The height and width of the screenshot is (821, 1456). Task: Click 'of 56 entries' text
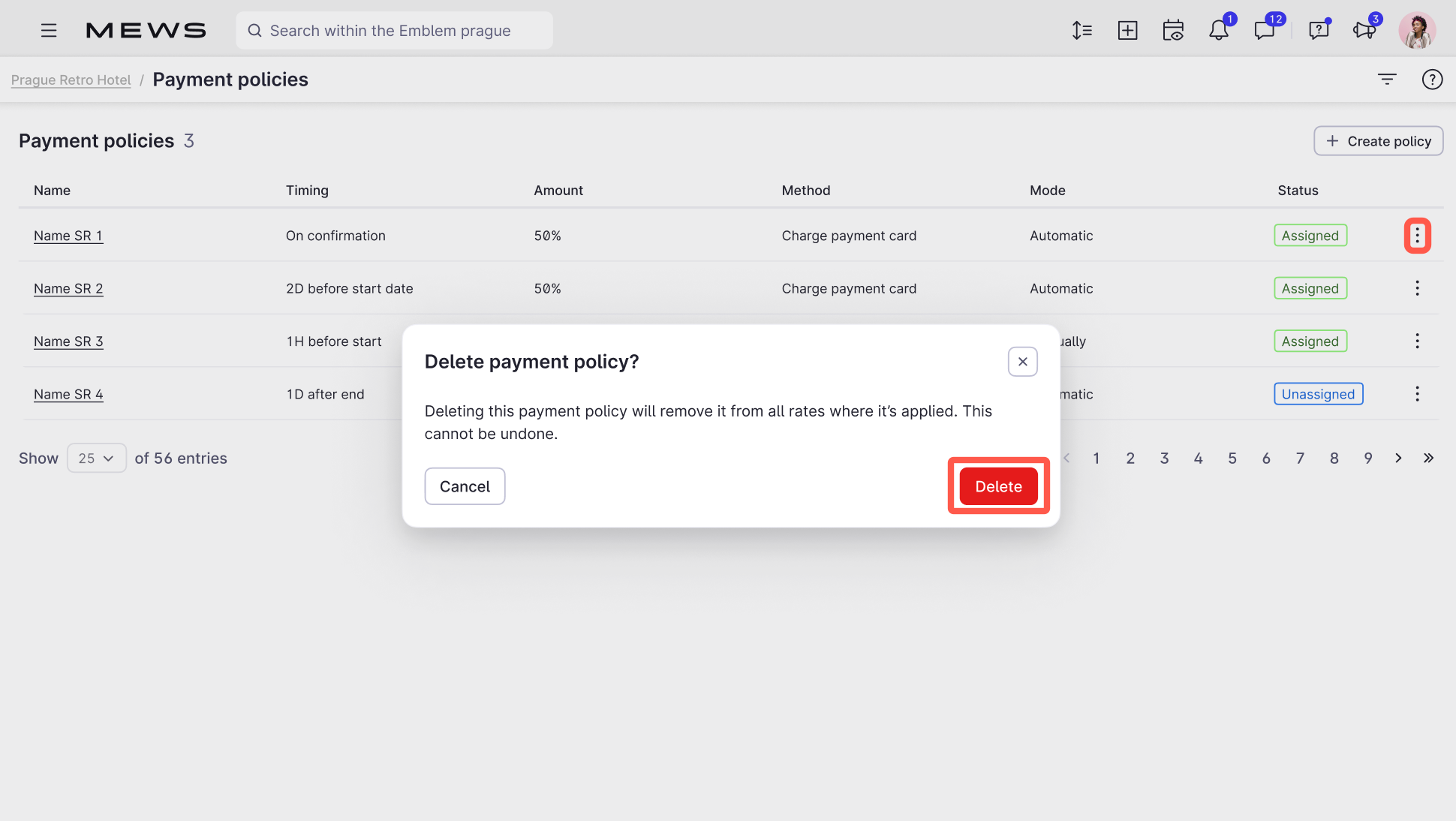181,458
